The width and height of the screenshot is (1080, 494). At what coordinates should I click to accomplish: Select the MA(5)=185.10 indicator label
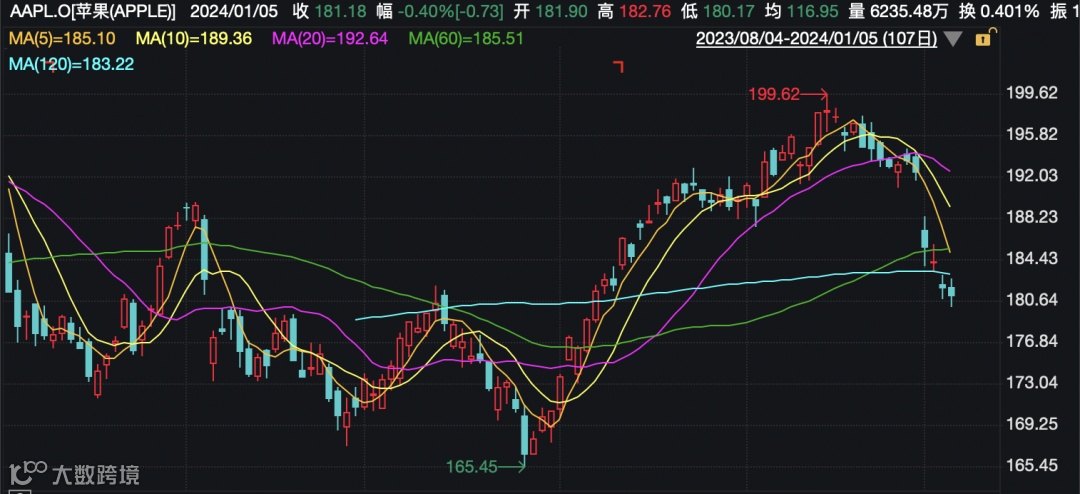pos(62,39)
